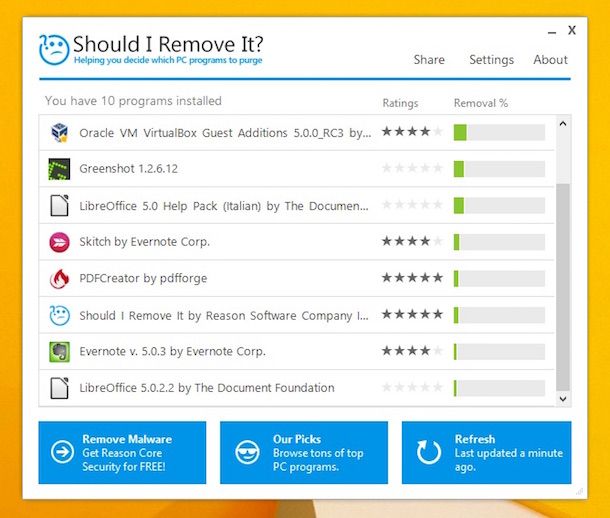Select "Oracle VM VirtualBox Guest Additions" row text
610x518 pixels.
(x=225, y=133)
